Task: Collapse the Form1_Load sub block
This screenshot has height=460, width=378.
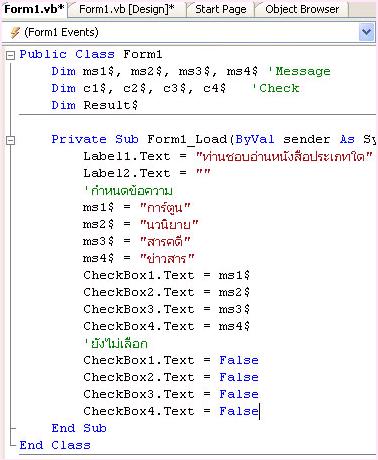Action: coord(10,140)
